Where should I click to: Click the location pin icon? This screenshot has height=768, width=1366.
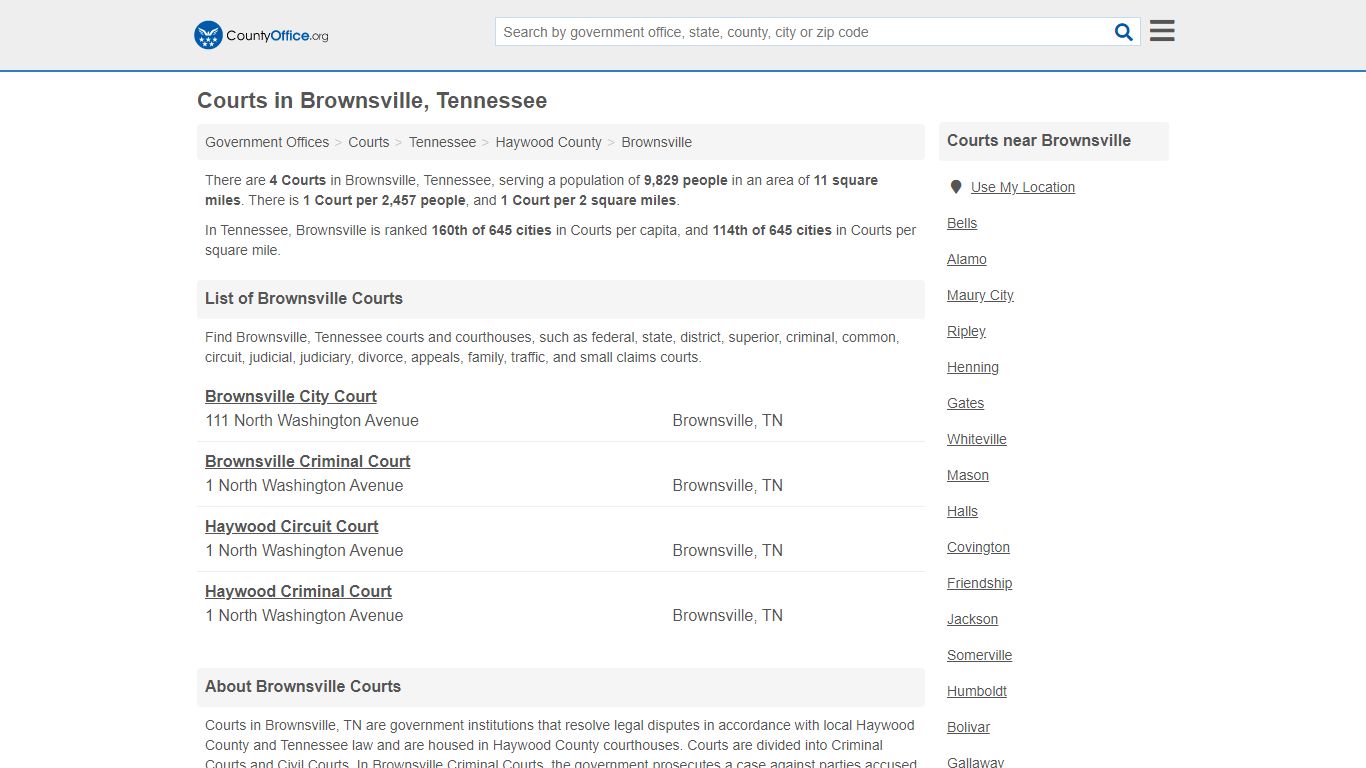(x=956, y=187)
